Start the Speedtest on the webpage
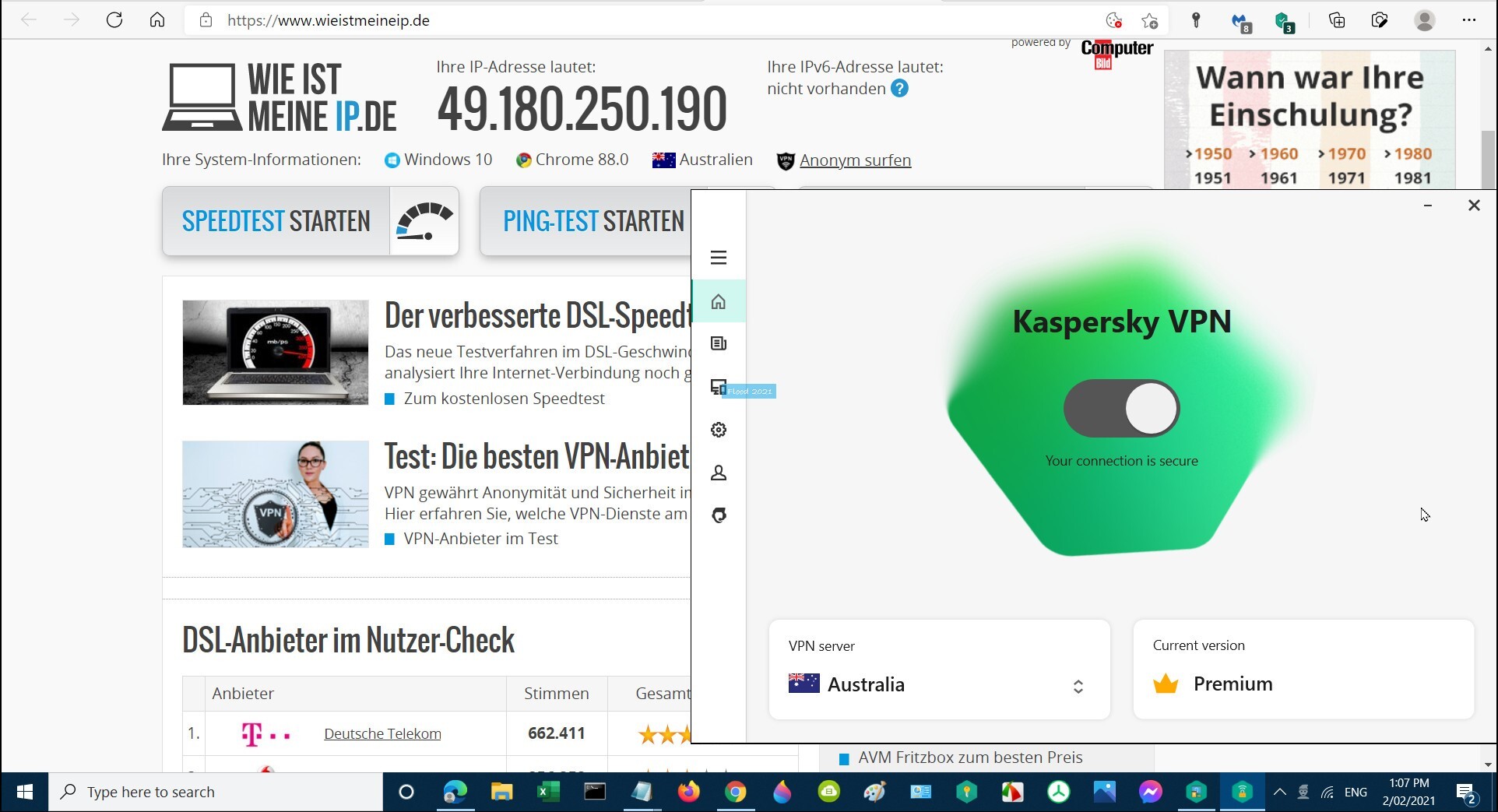 point(311,221)
